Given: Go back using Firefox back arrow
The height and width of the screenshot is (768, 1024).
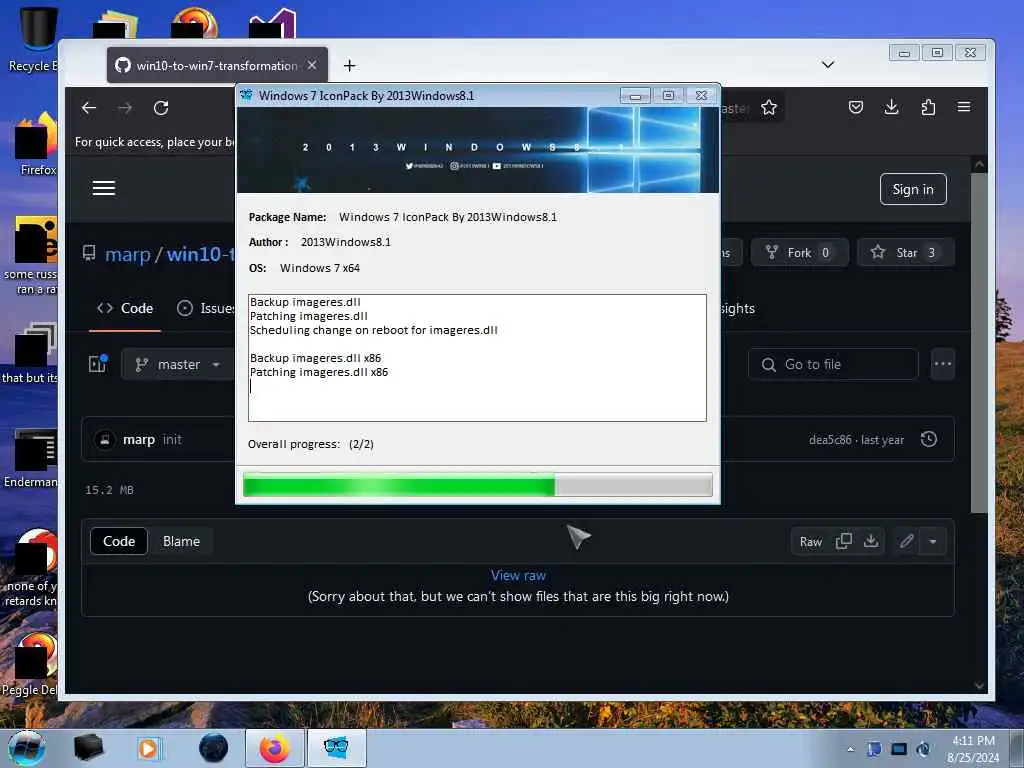Looking at the screenshot, I should click(89, 108).
